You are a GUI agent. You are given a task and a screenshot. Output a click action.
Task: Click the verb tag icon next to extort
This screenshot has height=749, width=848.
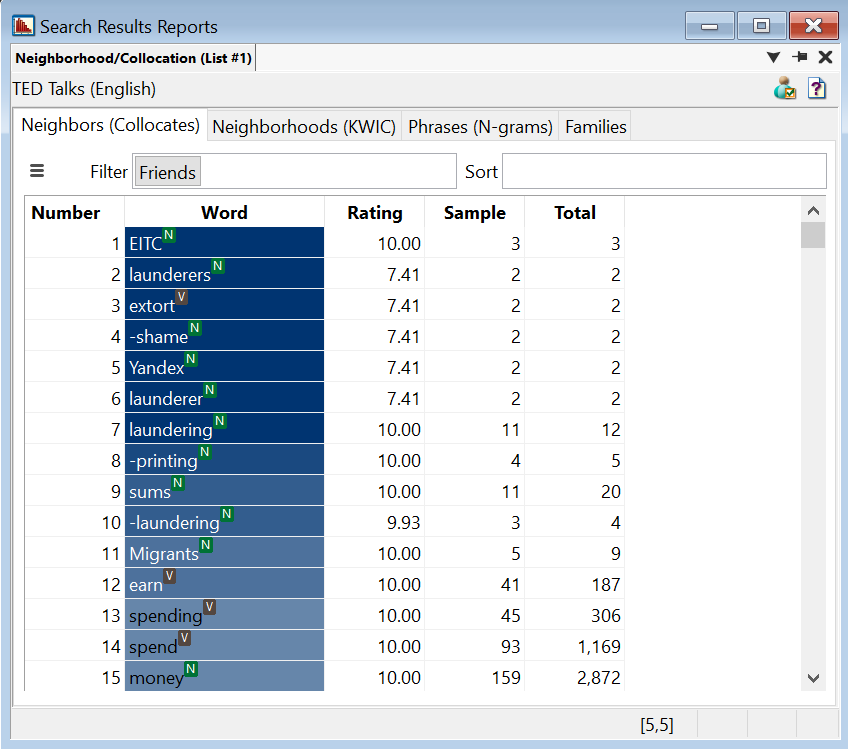coord(181,297)
